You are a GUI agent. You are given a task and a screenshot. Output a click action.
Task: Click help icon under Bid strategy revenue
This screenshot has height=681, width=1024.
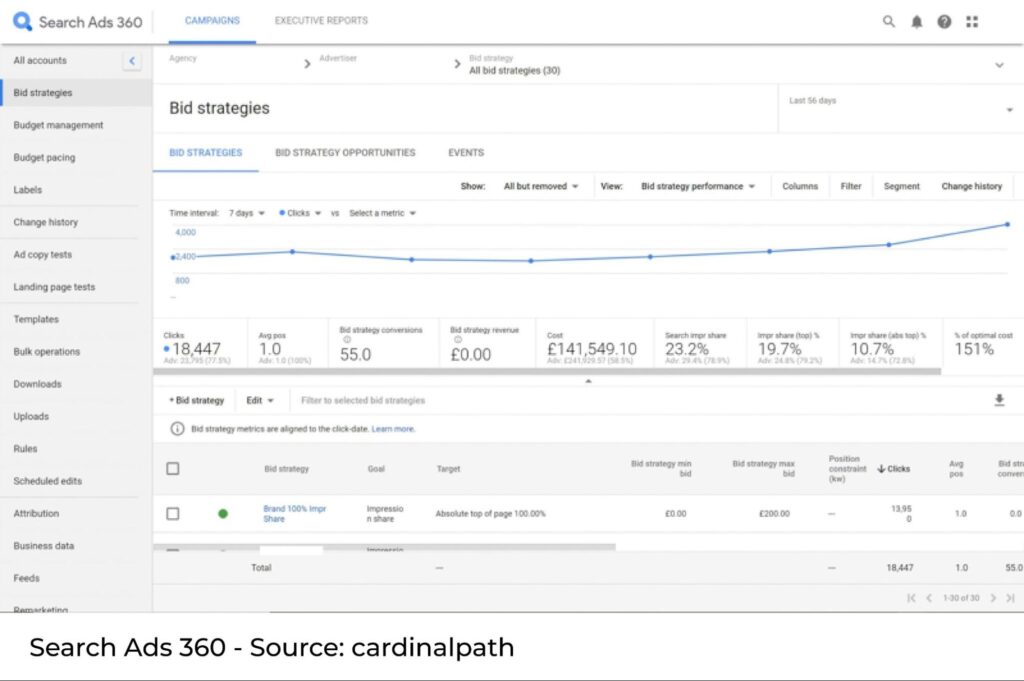point(458,340)
